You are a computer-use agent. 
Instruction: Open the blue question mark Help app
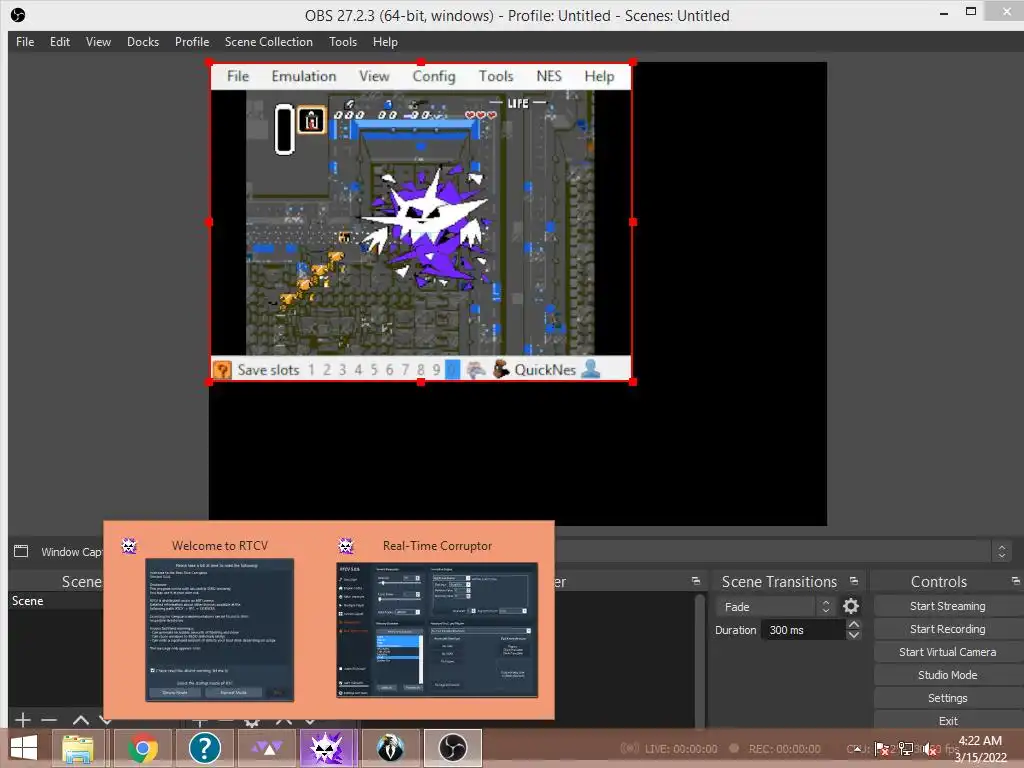pyautogui.click(x=204, y=748)
